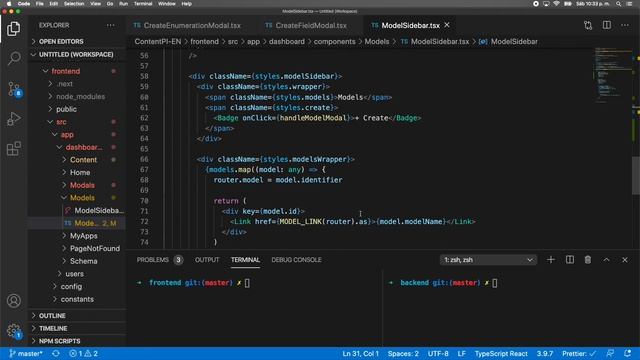Change encoding via UTF-8
This screenshot has width=640, height=360.
tap(438, 353)
